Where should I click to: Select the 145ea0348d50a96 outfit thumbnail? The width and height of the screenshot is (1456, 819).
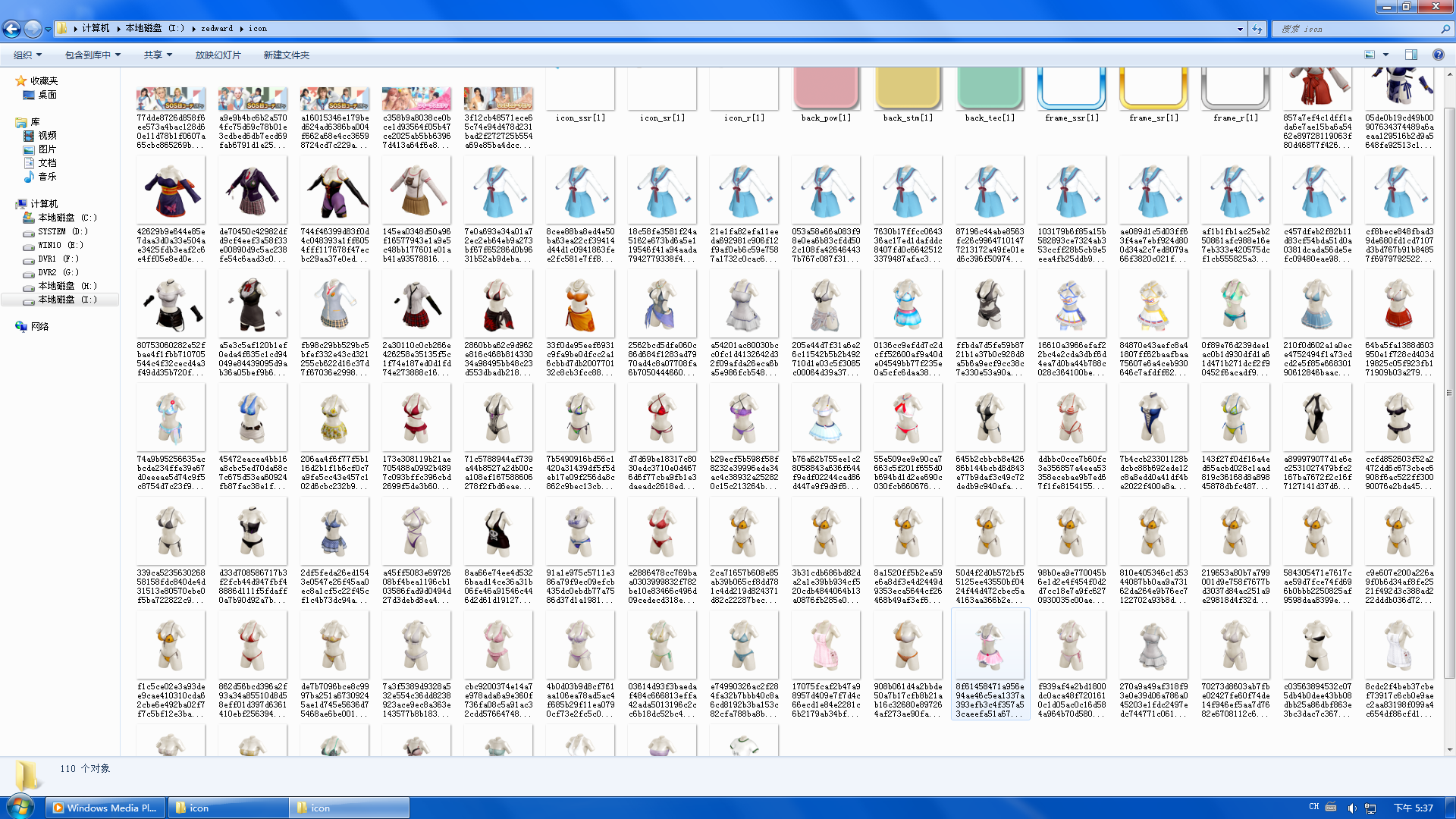[416, 190]
